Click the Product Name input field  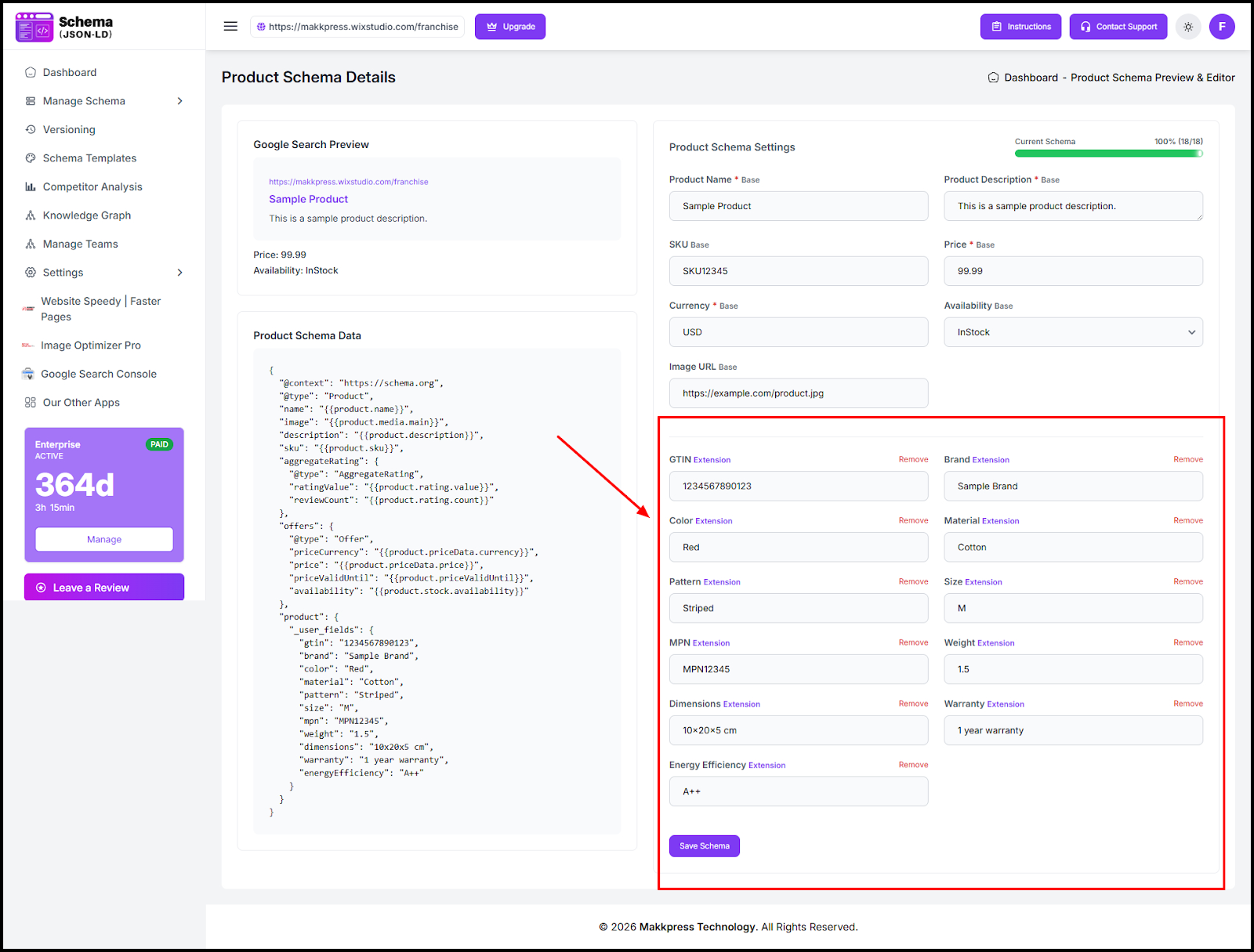(798, 206)
